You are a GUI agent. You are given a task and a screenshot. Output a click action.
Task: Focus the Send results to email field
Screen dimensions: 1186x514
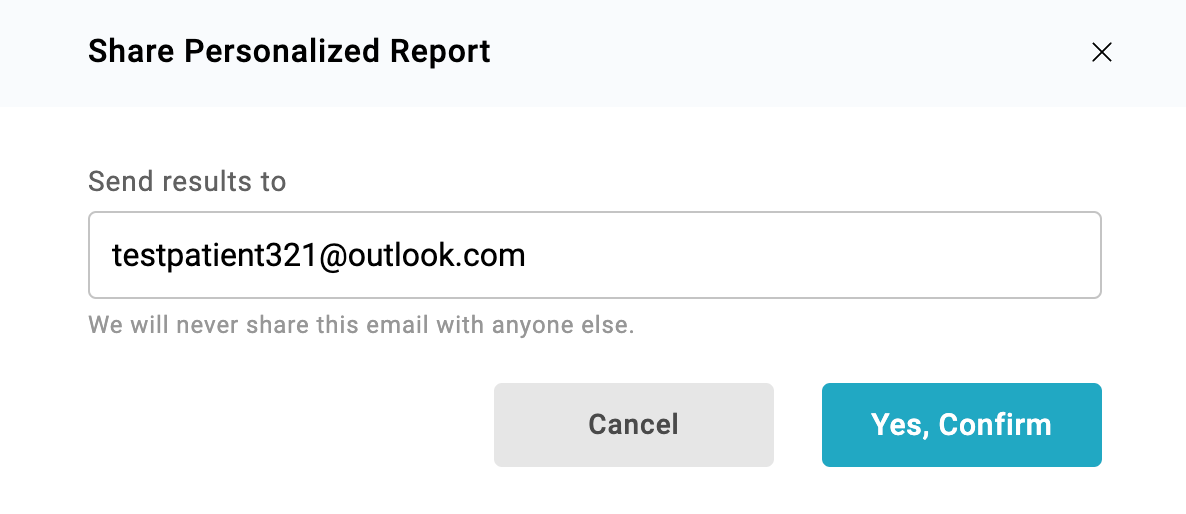(595, 255)
